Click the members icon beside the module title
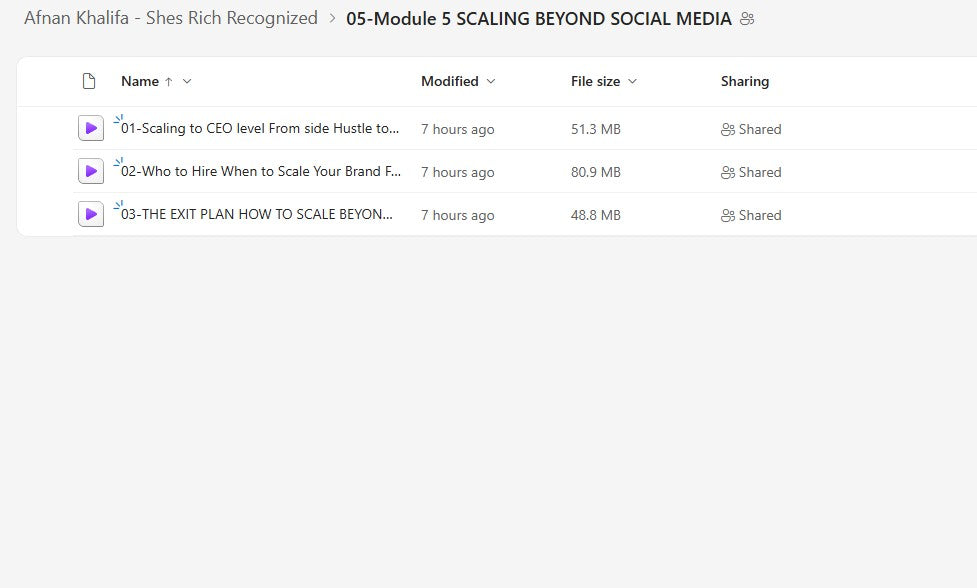Viewport: 977px width, 588px height. coord(746,18)
